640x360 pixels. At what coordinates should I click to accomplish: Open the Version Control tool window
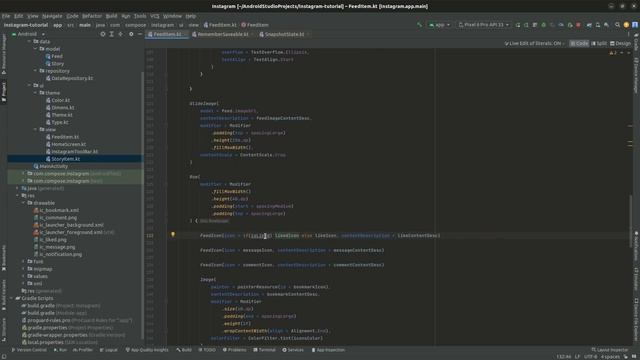29,350
